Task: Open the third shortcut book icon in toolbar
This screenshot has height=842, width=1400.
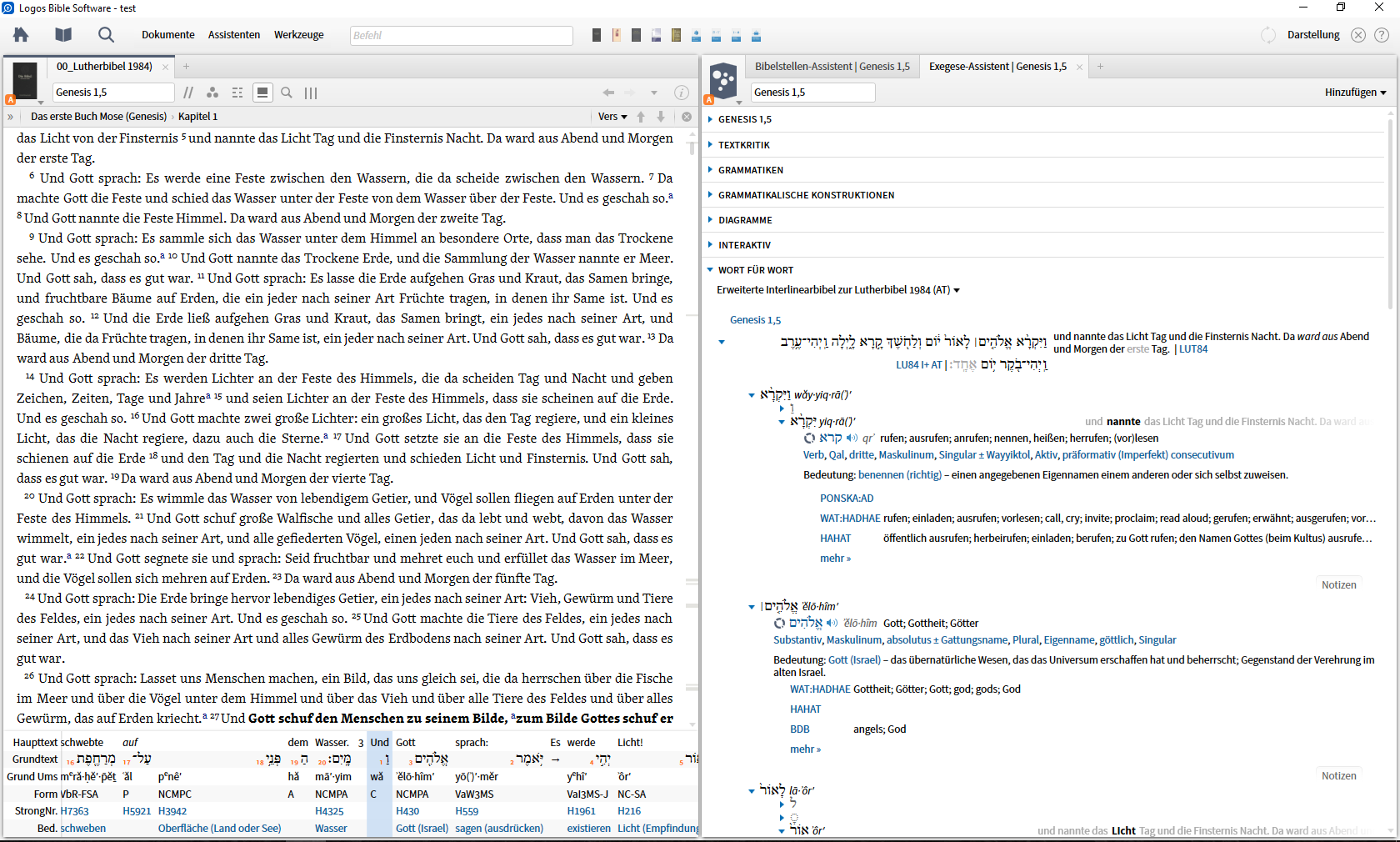Action: tap(637, 35)
